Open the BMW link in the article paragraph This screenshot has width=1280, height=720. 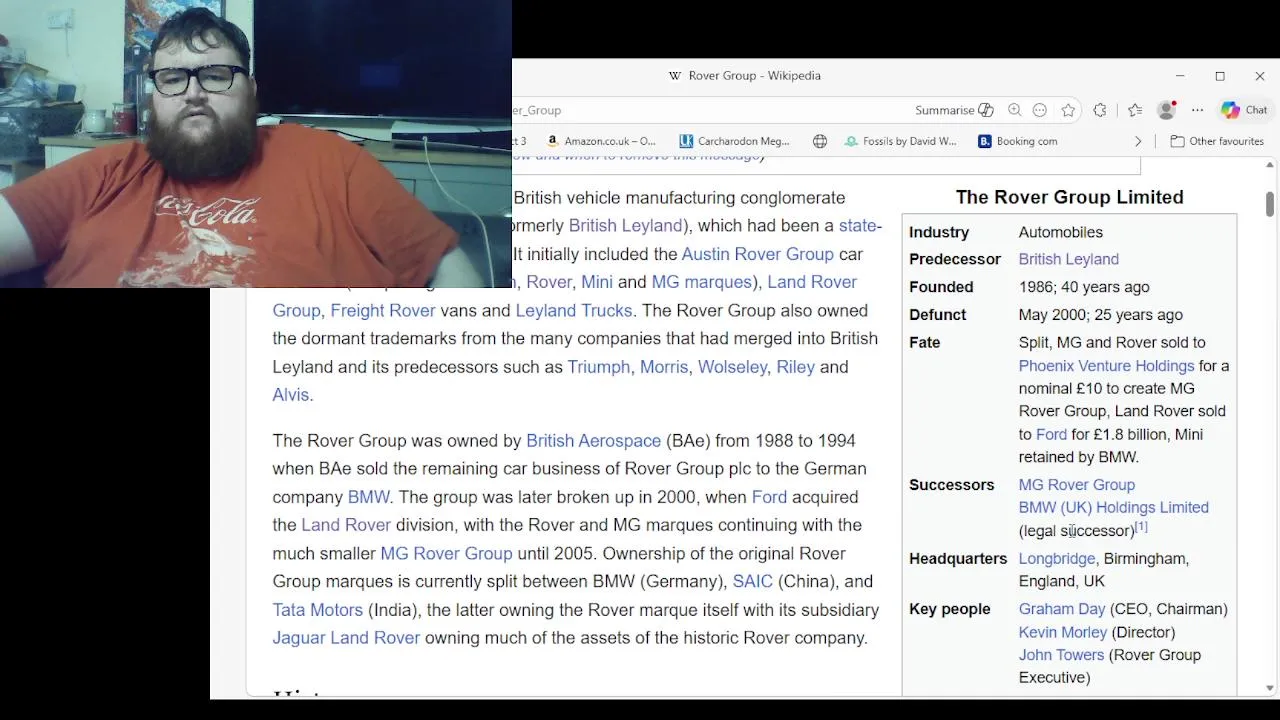(368, 497)
